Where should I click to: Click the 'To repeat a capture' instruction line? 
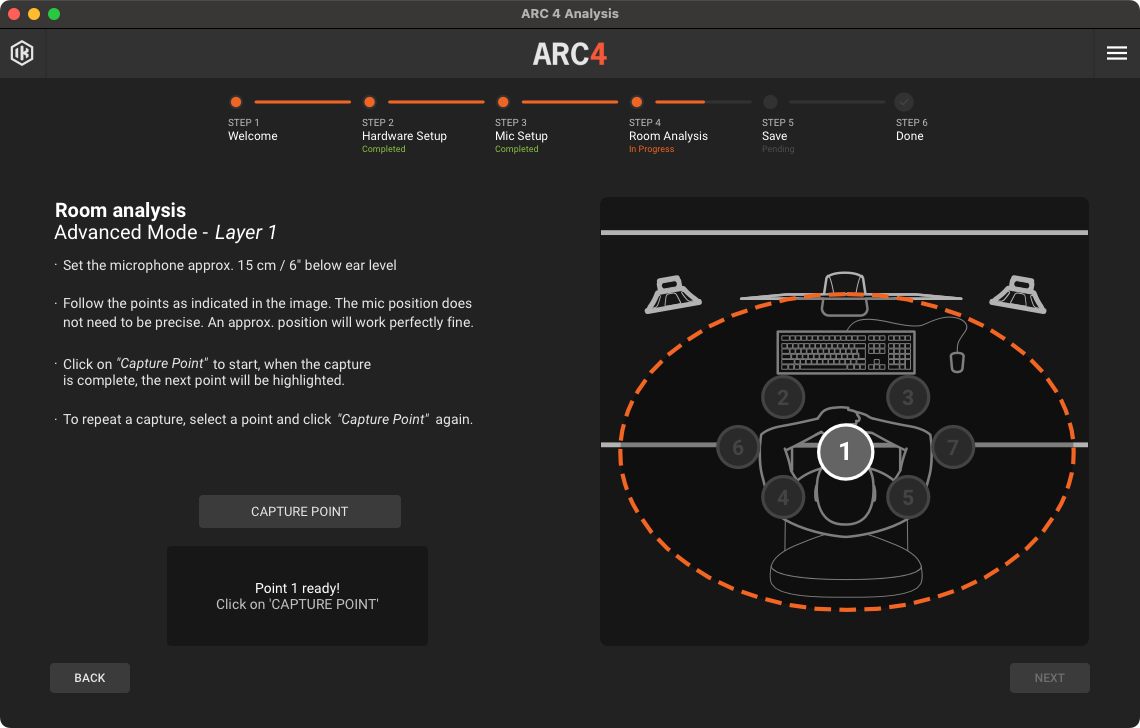(x=268, y=420)
